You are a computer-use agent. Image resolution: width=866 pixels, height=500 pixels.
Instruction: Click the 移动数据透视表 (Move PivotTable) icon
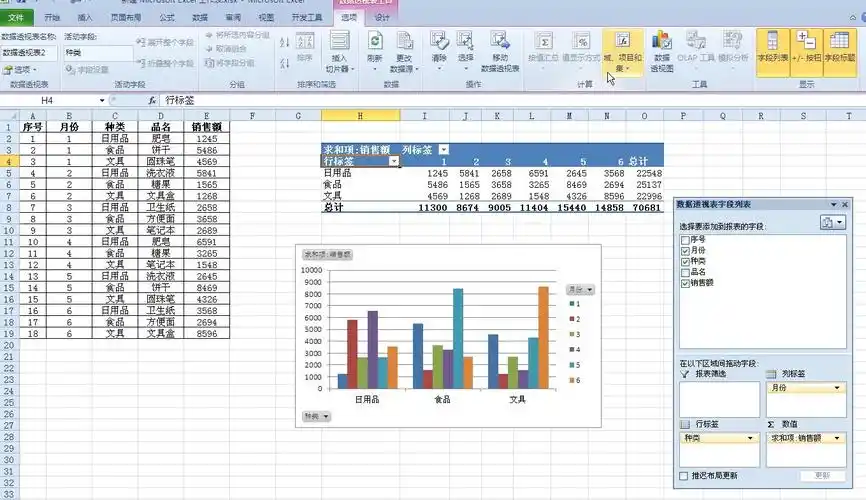click(500, 42)
